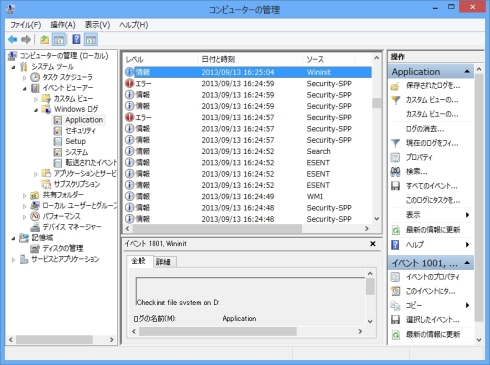Expand the カスタム ビュー tree node arrow

click(36, 99)
